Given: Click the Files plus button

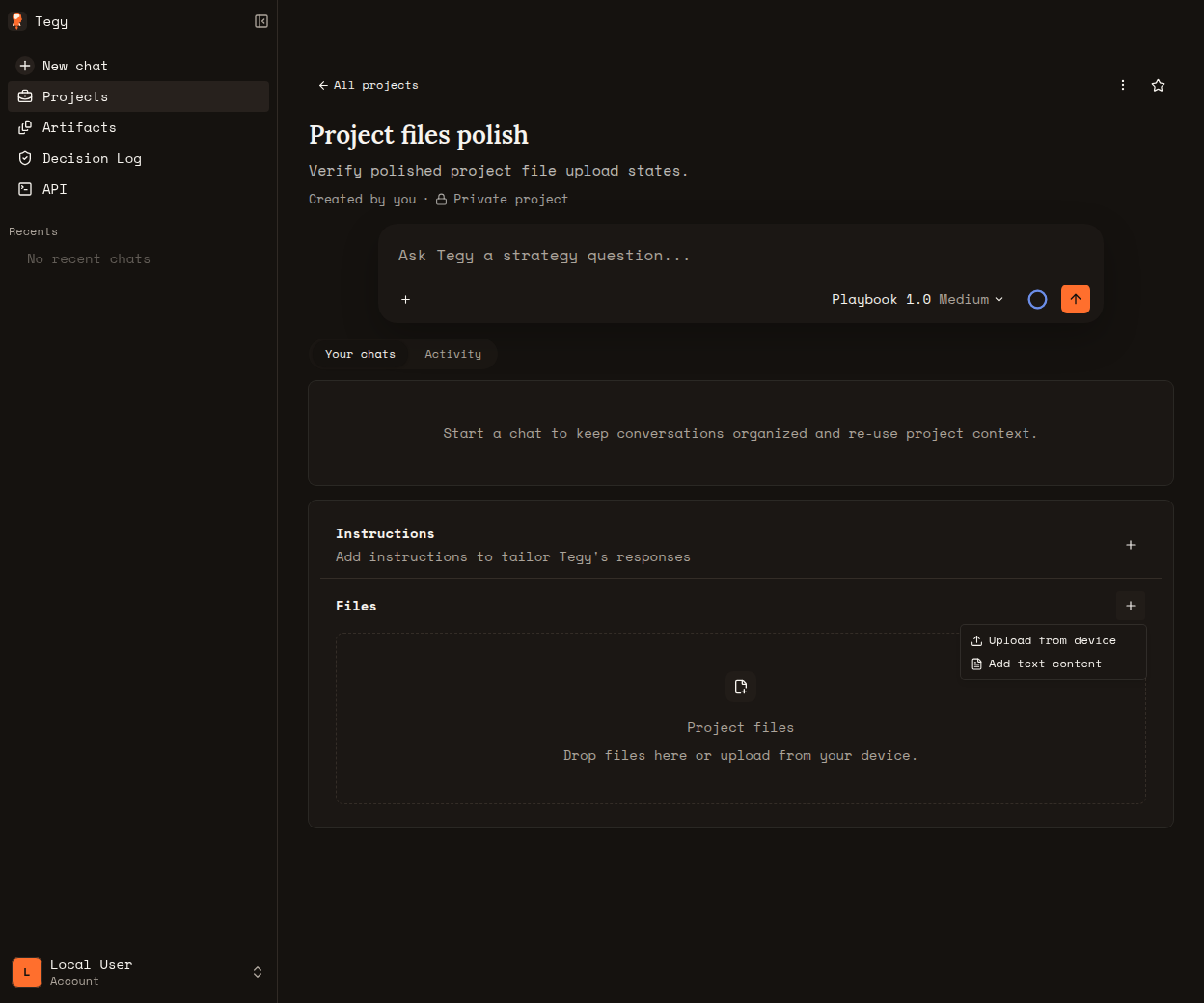Looking at the screenshot, I should click(x=1131, y=606).
